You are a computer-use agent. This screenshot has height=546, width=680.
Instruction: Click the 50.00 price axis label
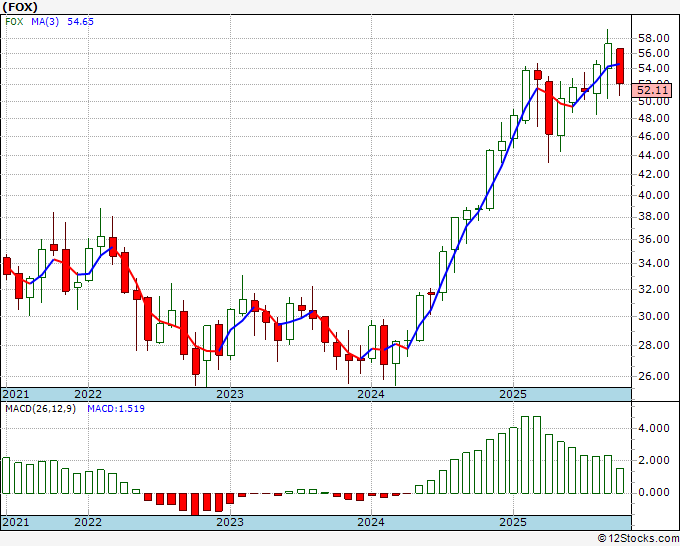pyautogui.click(x=654, y=101)
